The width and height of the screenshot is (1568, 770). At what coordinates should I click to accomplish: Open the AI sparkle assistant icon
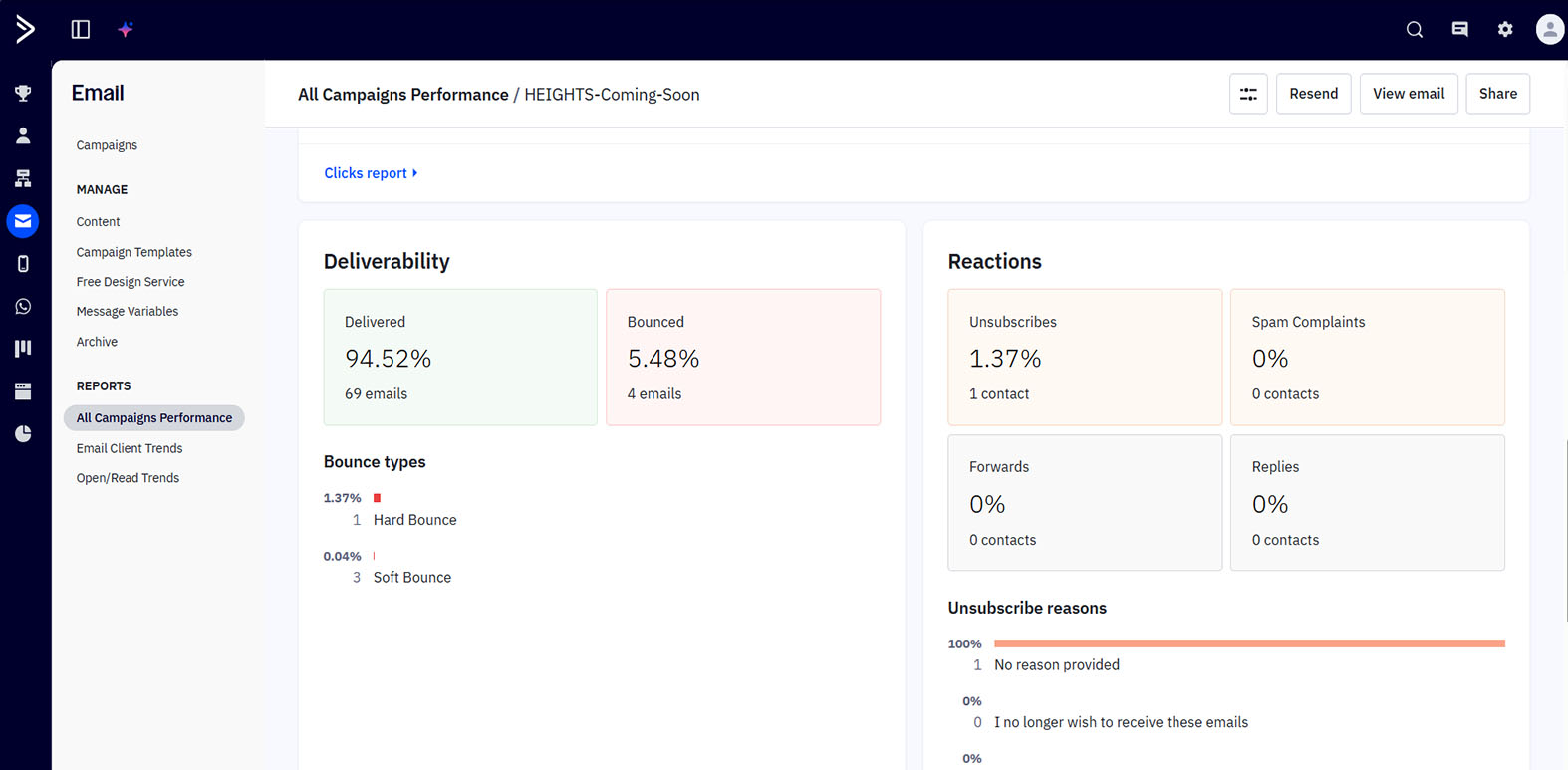[126, 29]
